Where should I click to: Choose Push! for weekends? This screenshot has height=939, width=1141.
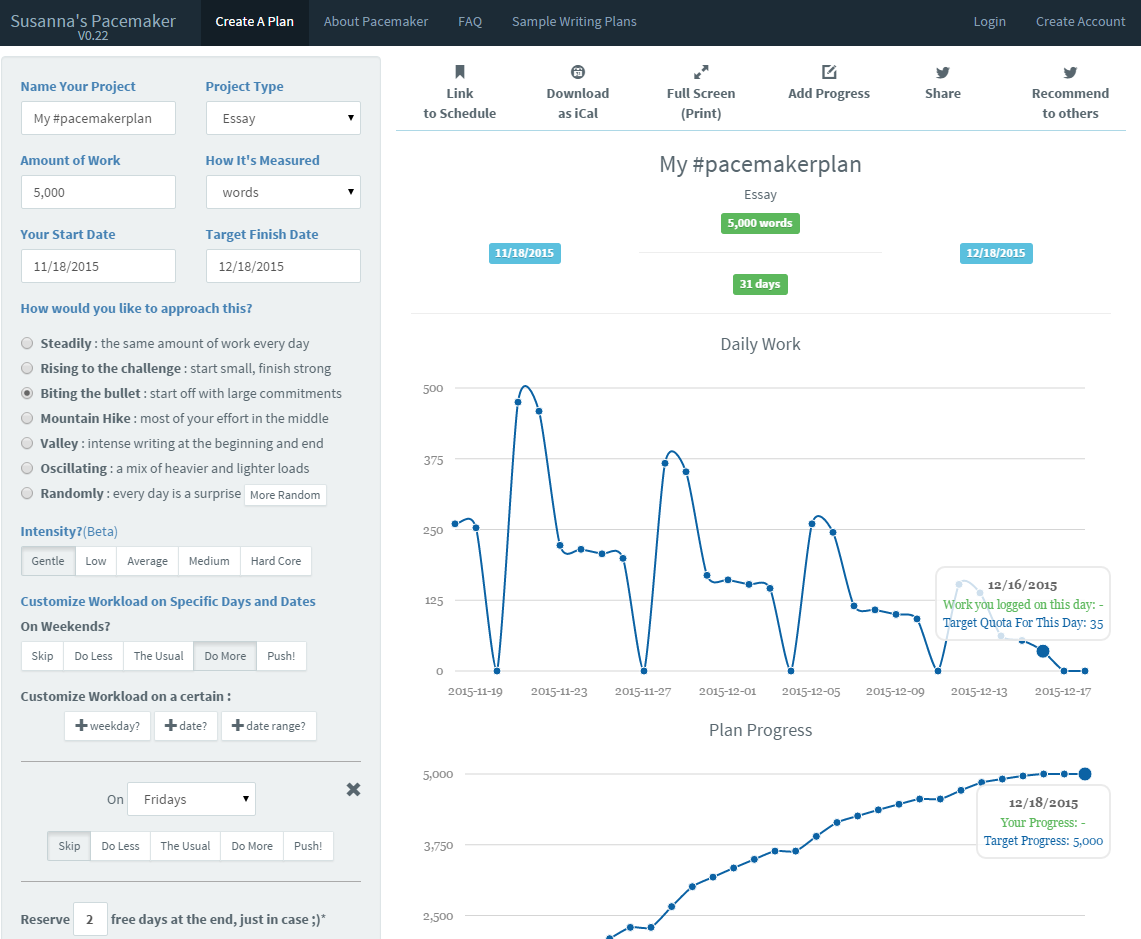click(x=281, y=656)
